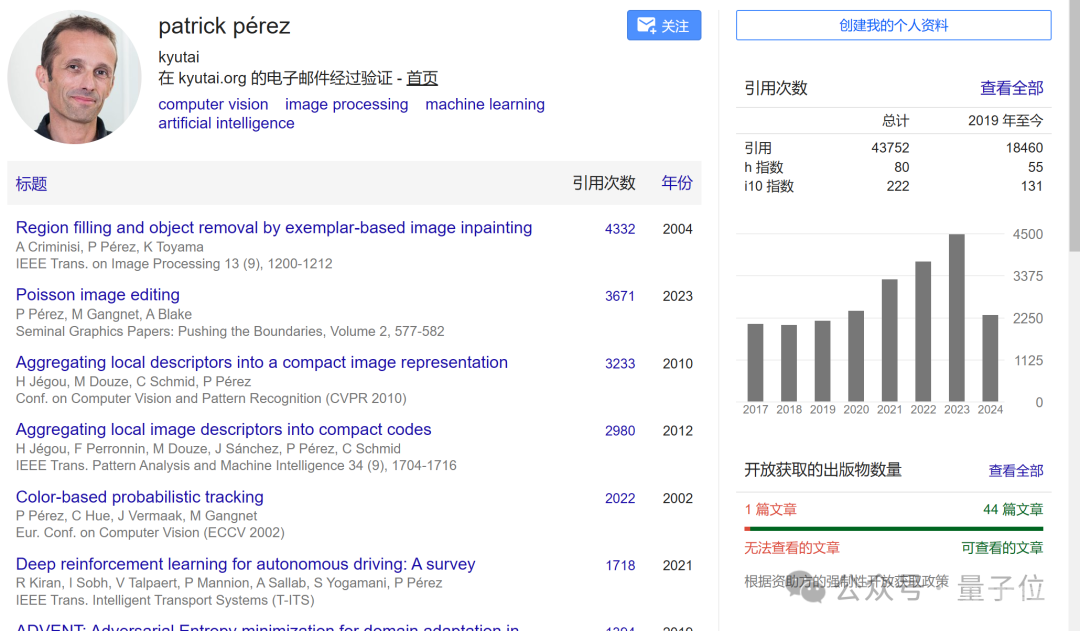Image resolution: width=1080 pixels, height=631 pixels.
Task: Open Color-based probabilistic tracking paper
Action: tap(139, 497)
